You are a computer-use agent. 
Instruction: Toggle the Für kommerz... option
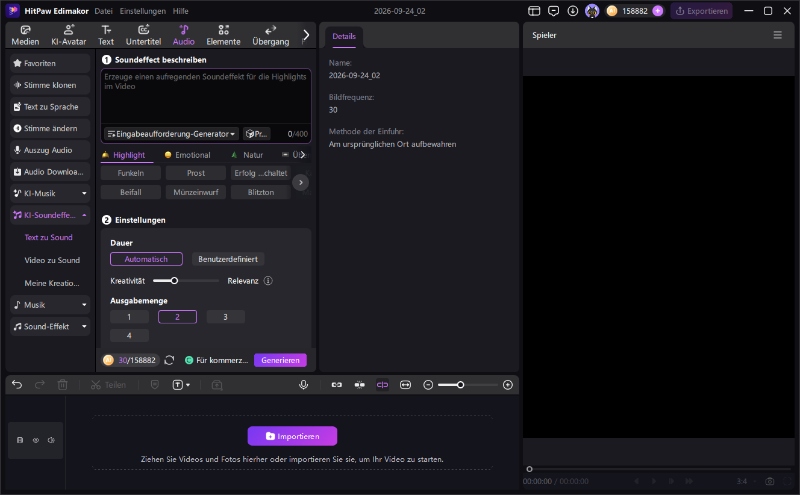216,360
